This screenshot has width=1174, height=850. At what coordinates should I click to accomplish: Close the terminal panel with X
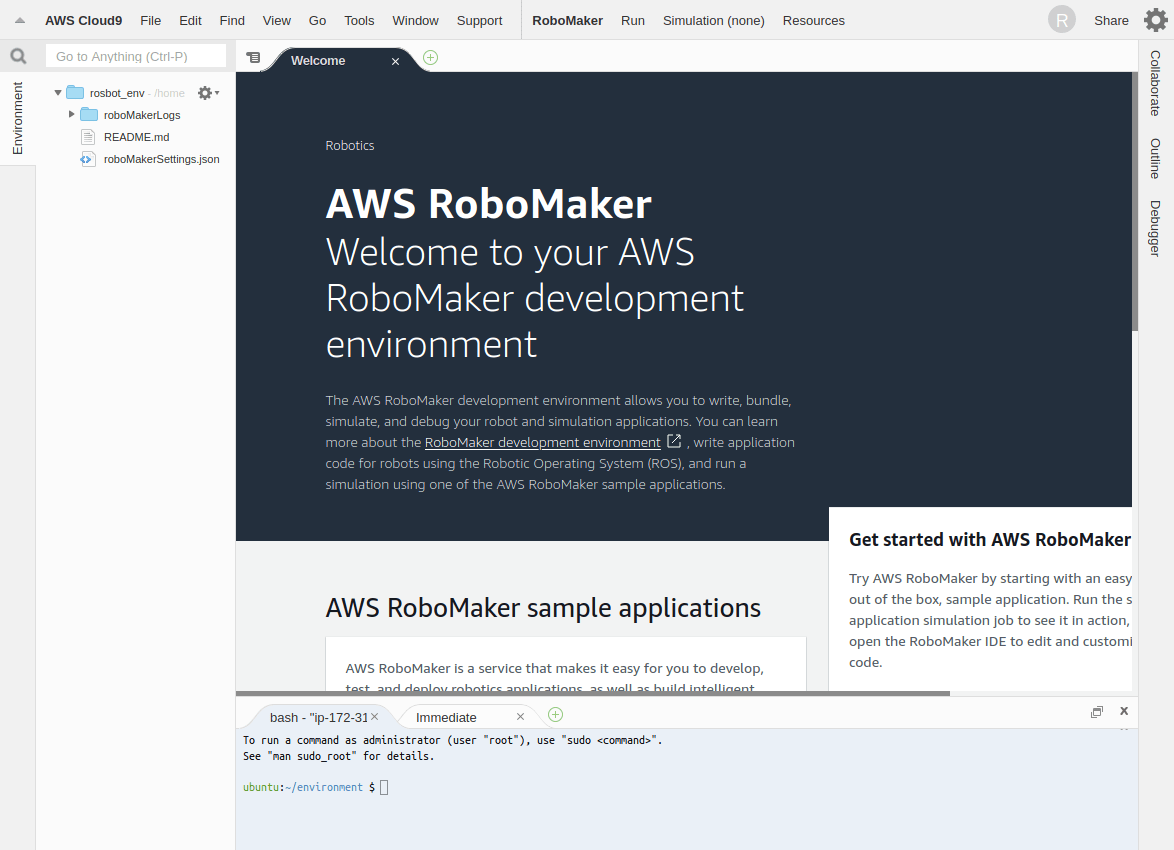[1124, 711]
